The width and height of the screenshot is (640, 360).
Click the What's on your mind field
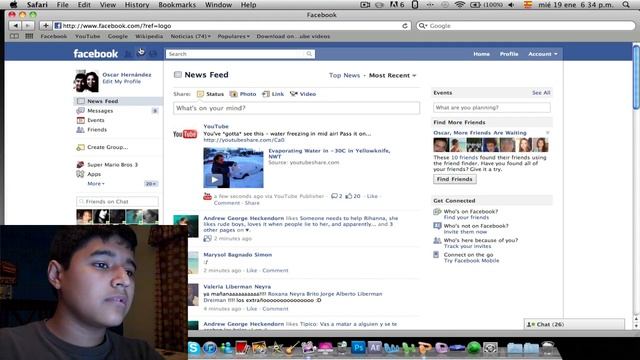[x=296, y=108]
